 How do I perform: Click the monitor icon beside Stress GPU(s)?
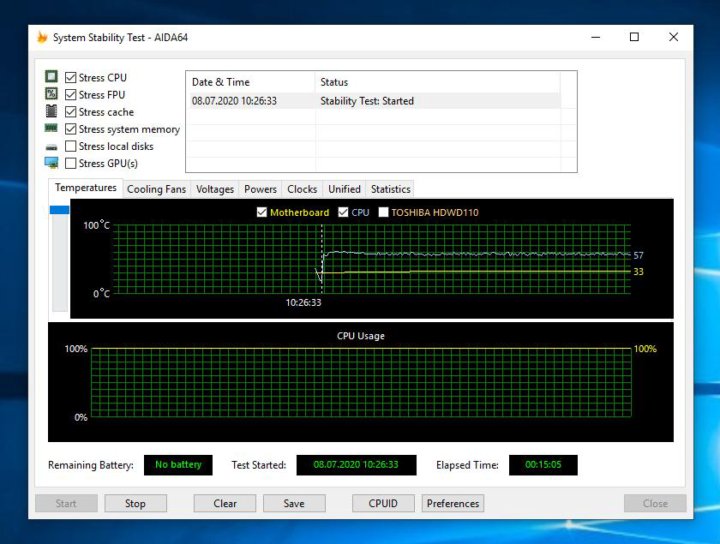[x=51, y=163]
